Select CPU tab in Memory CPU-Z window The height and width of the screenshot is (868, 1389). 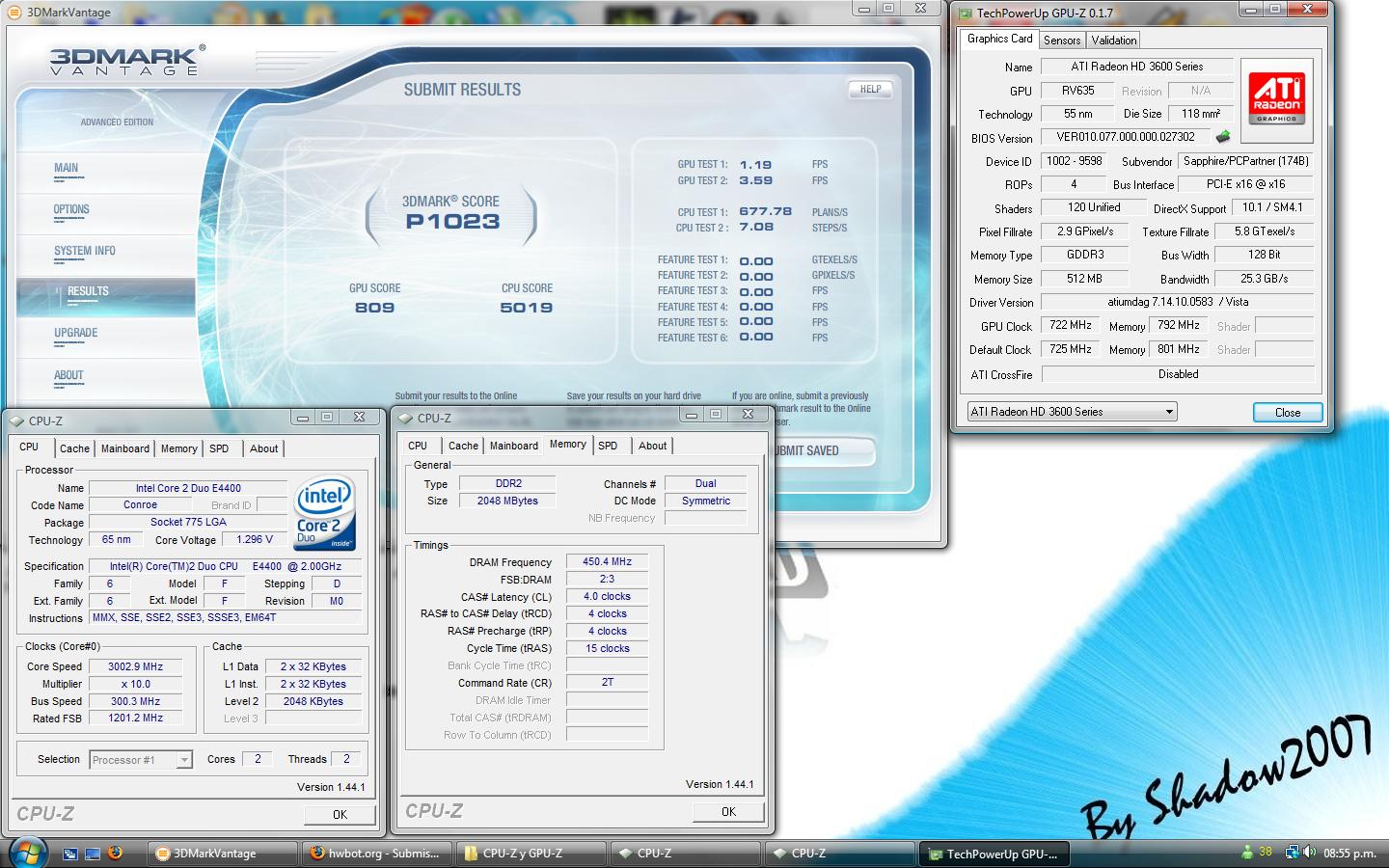point(418,446)
